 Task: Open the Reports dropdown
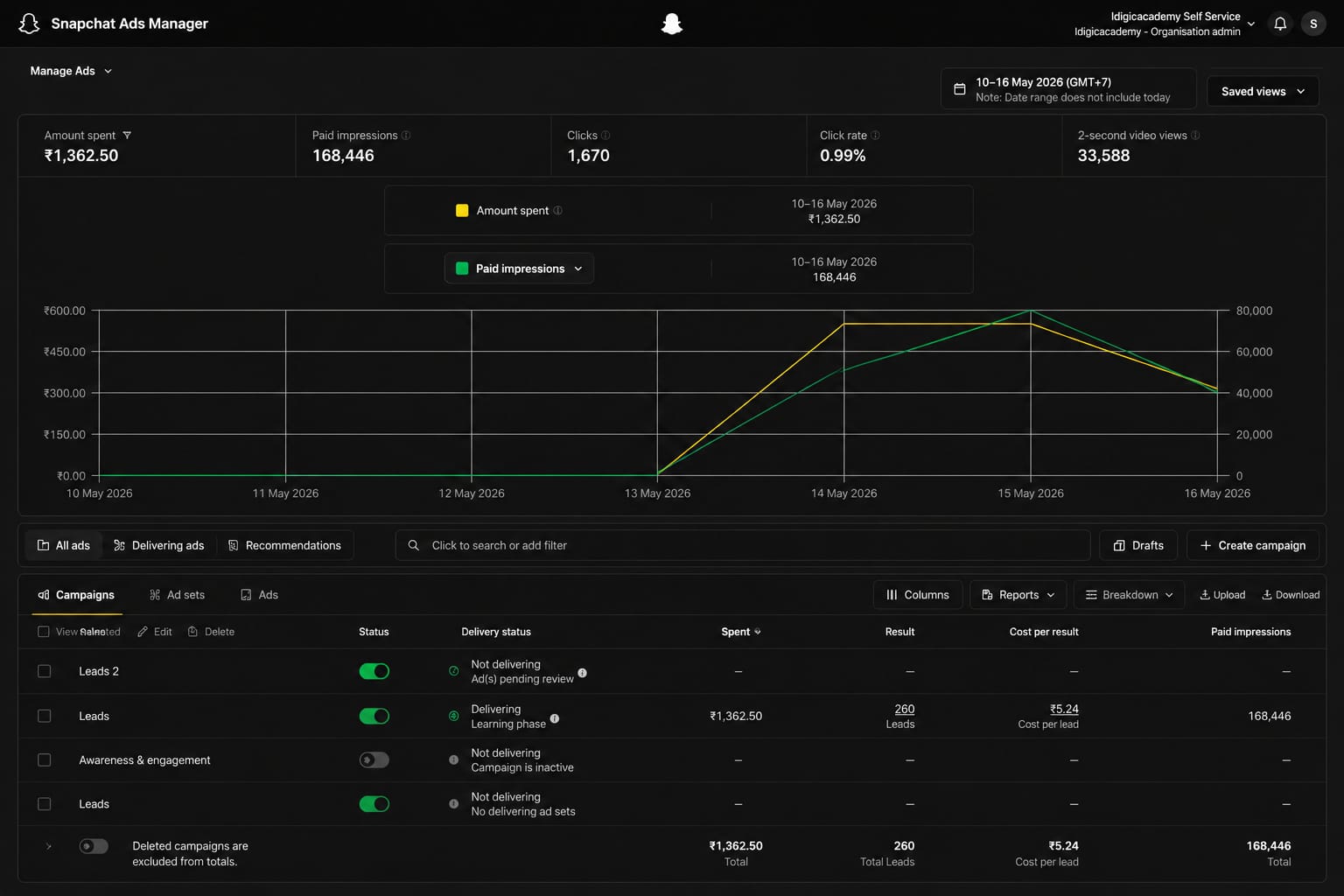[1018, 595]
